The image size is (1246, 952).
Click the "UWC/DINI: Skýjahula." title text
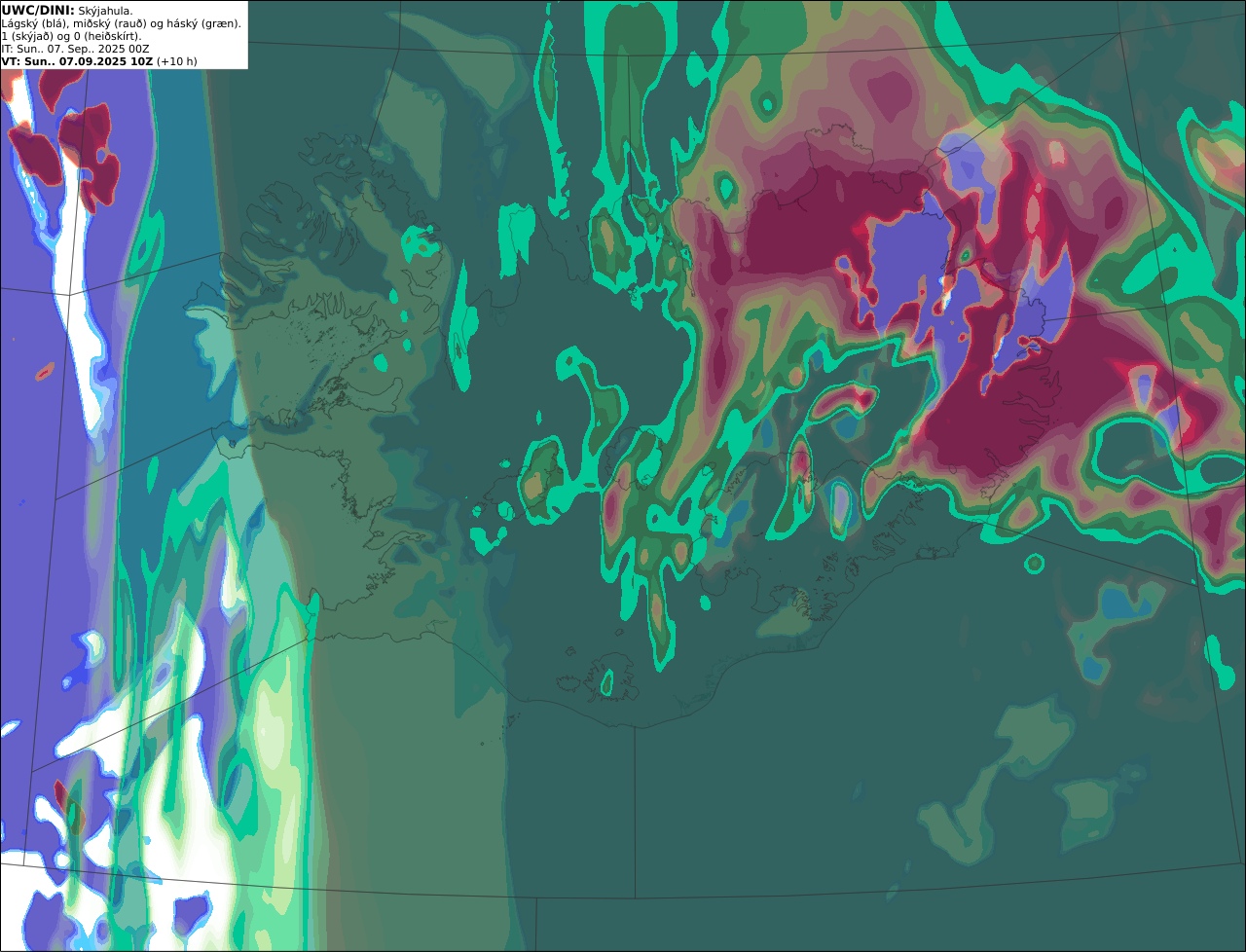pyautogui.click(x=67, y=10)
